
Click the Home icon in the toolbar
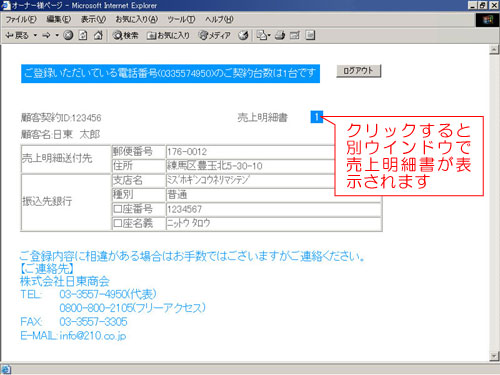pyautogui.click(x=98, y=35)
